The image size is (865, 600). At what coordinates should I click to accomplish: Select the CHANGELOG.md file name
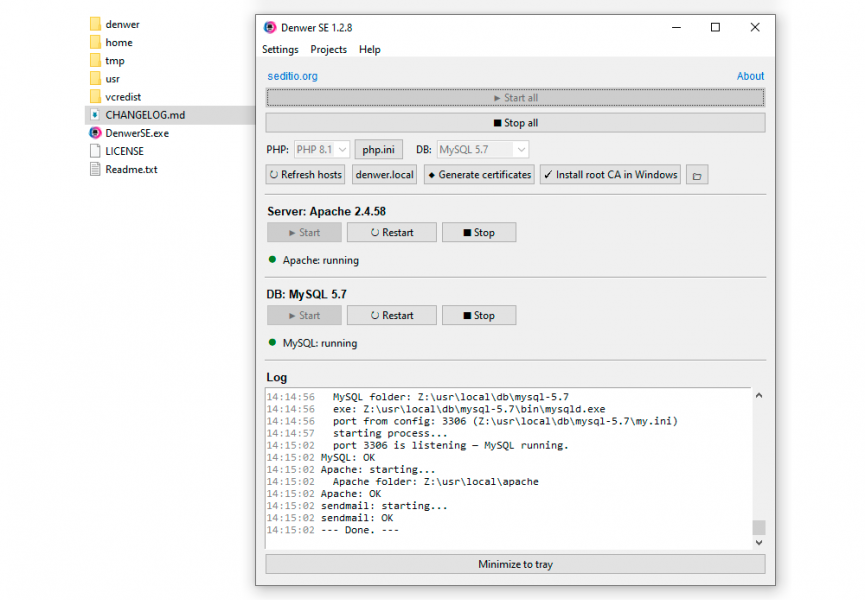(x=145, y=115)
